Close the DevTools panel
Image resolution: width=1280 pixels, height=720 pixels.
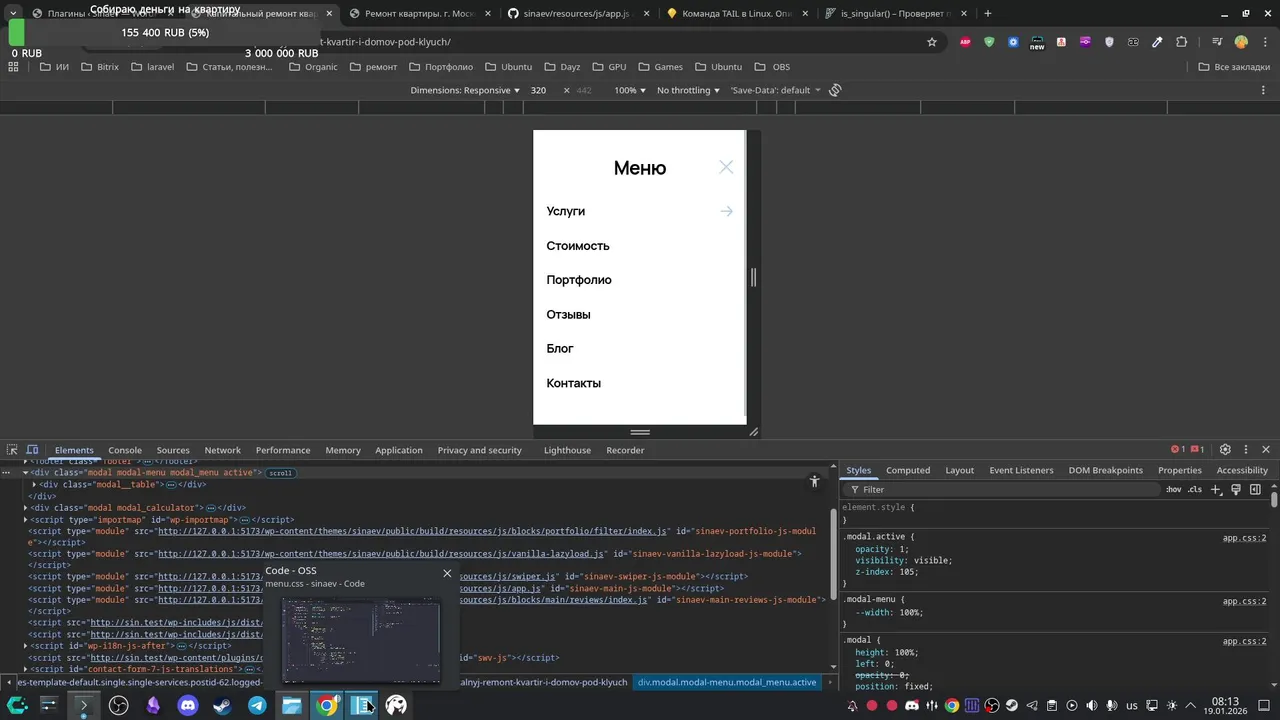coord(1266,450)
